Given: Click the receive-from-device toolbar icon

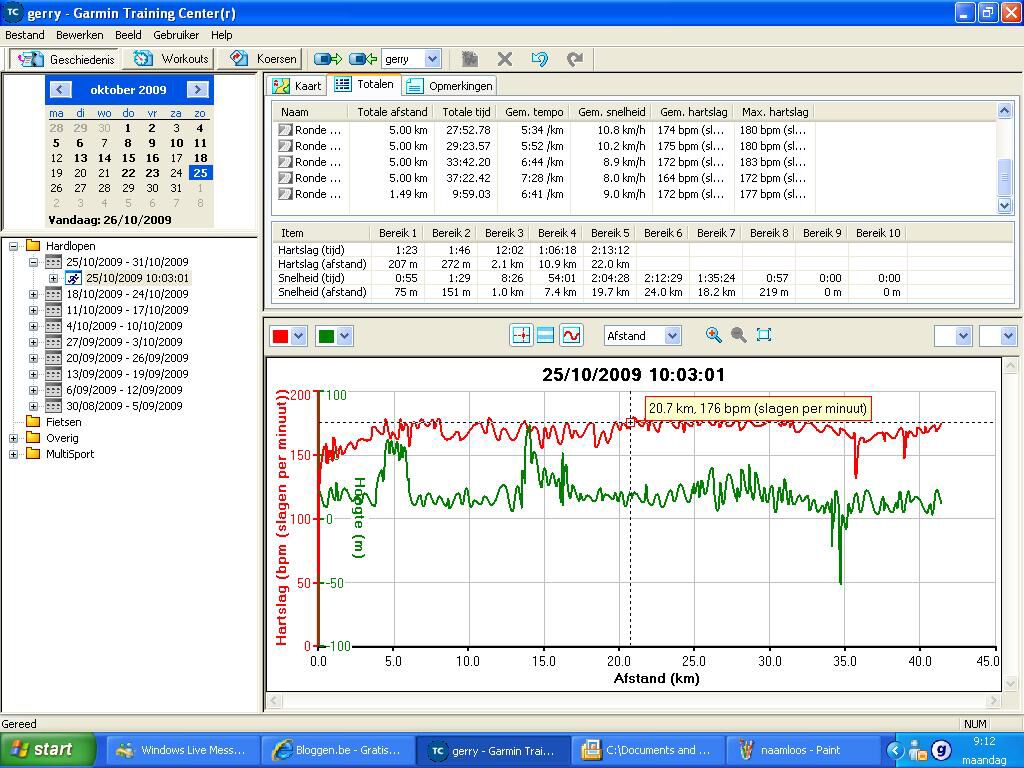Looking at the screenshot, I should [x=362, y=59].
